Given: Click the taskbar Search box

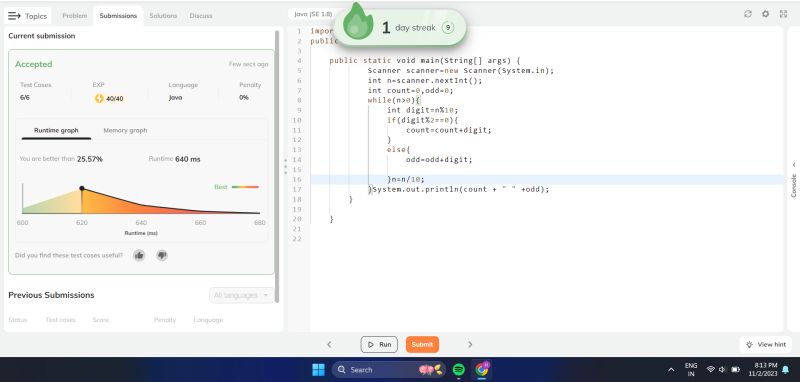Looking at the screenshot, I should pos(389,370).
